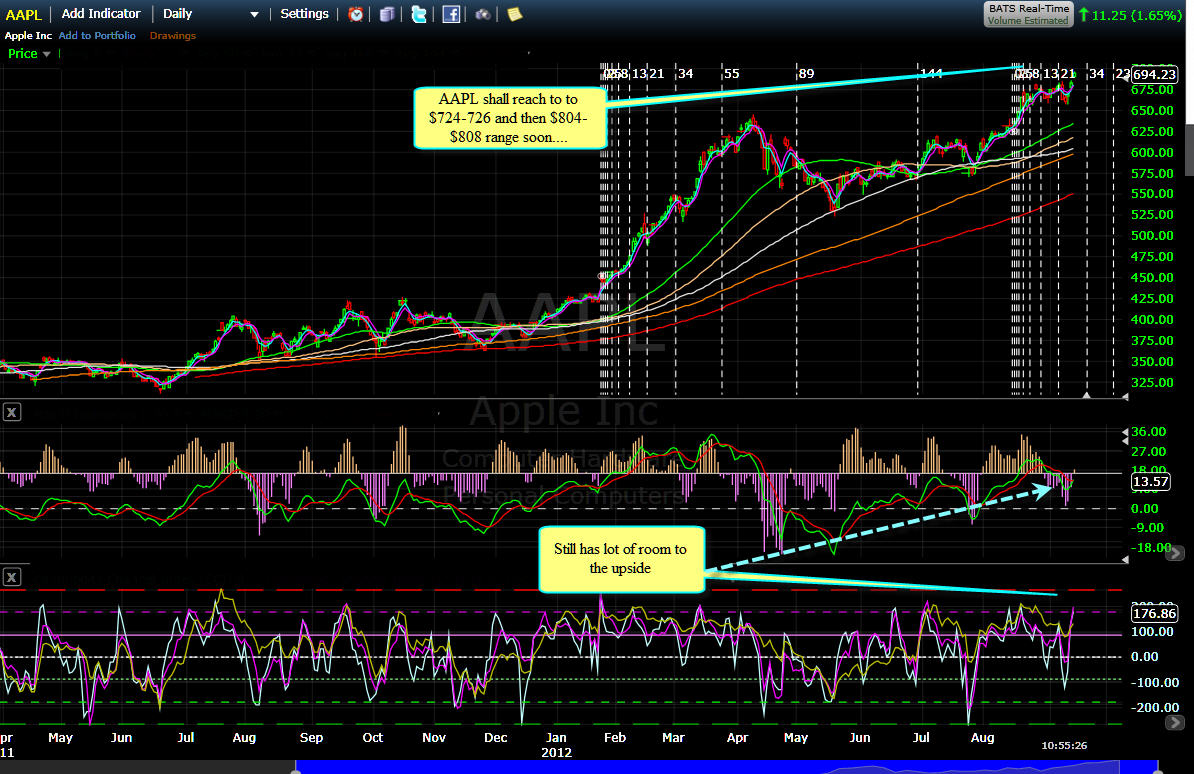This screenshot has width=1194, height=774.
Task: Click the 500.00 price axis label
Action: click(x=1151, y=235)
